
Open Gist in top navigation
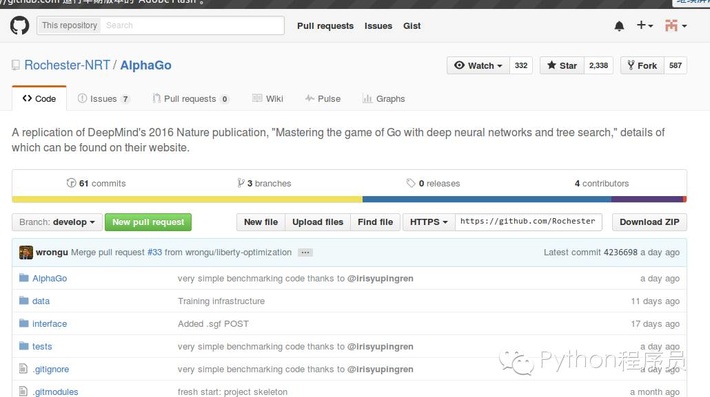point(412,26)
